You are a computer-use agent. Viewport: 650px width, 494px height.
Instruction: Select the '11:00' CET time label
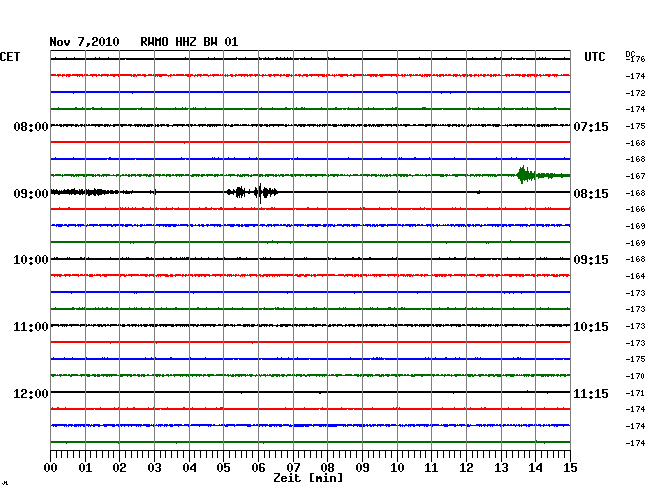tap(31, 327)
